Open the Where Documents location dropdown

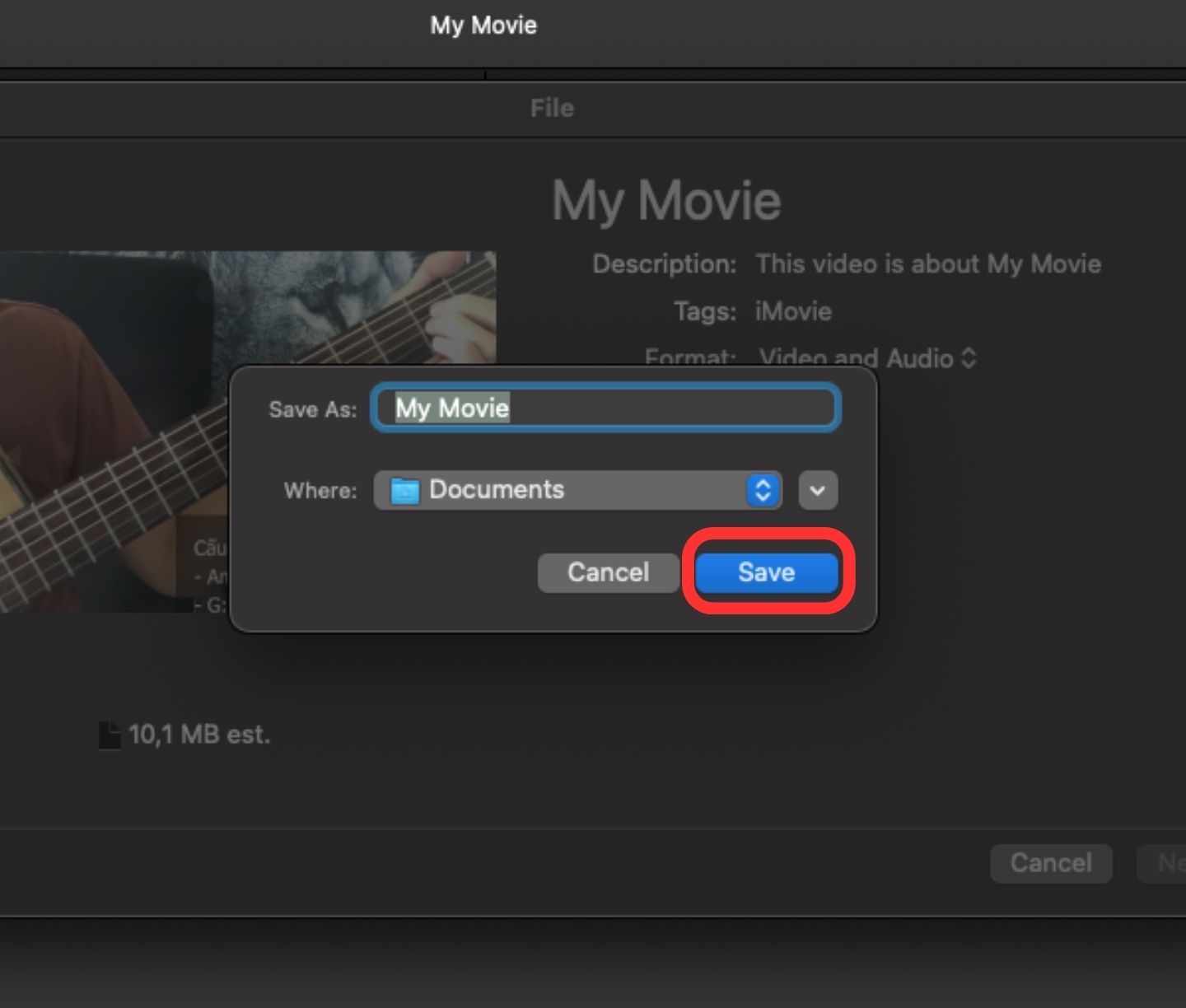pyautogui.click(x=577, y=490)
